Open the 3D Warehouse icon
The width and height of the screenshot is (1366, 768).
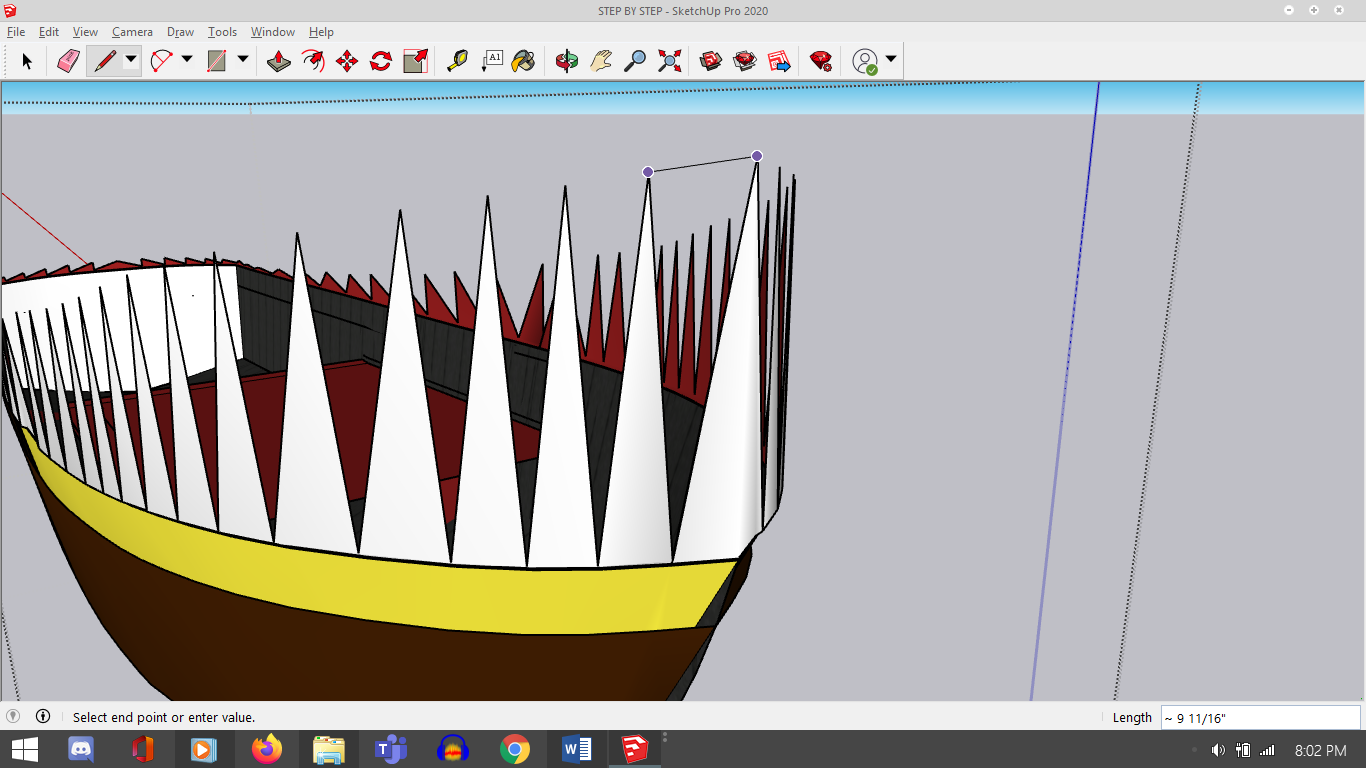[711, 61]
